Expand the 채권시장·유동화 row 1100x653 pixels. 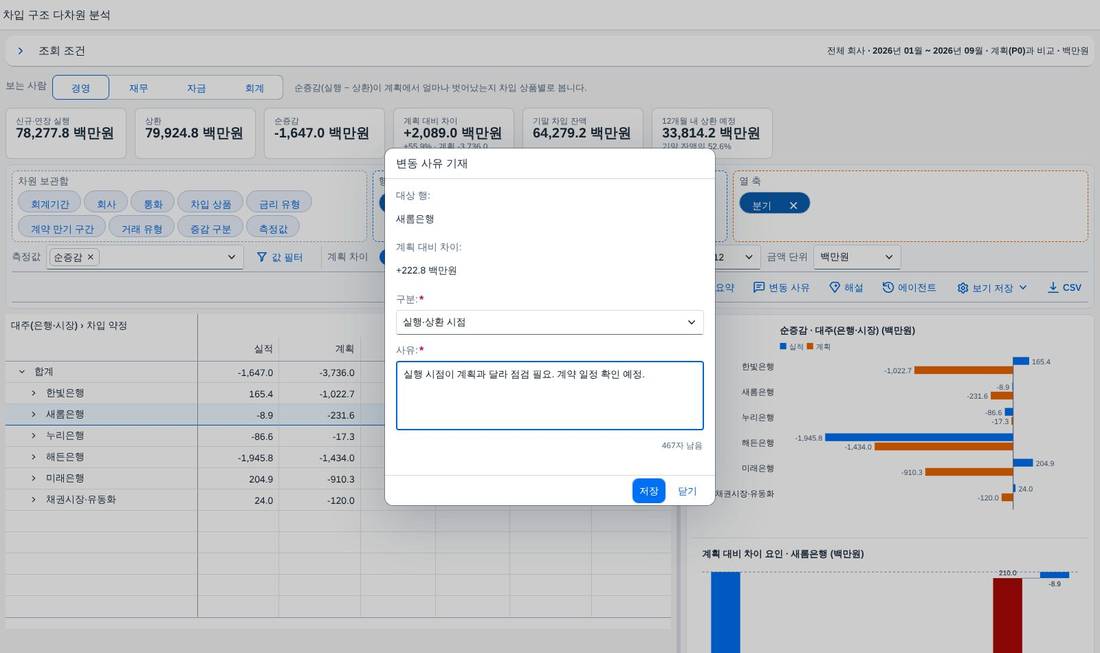pyautogui.click(x=33, y=499)
